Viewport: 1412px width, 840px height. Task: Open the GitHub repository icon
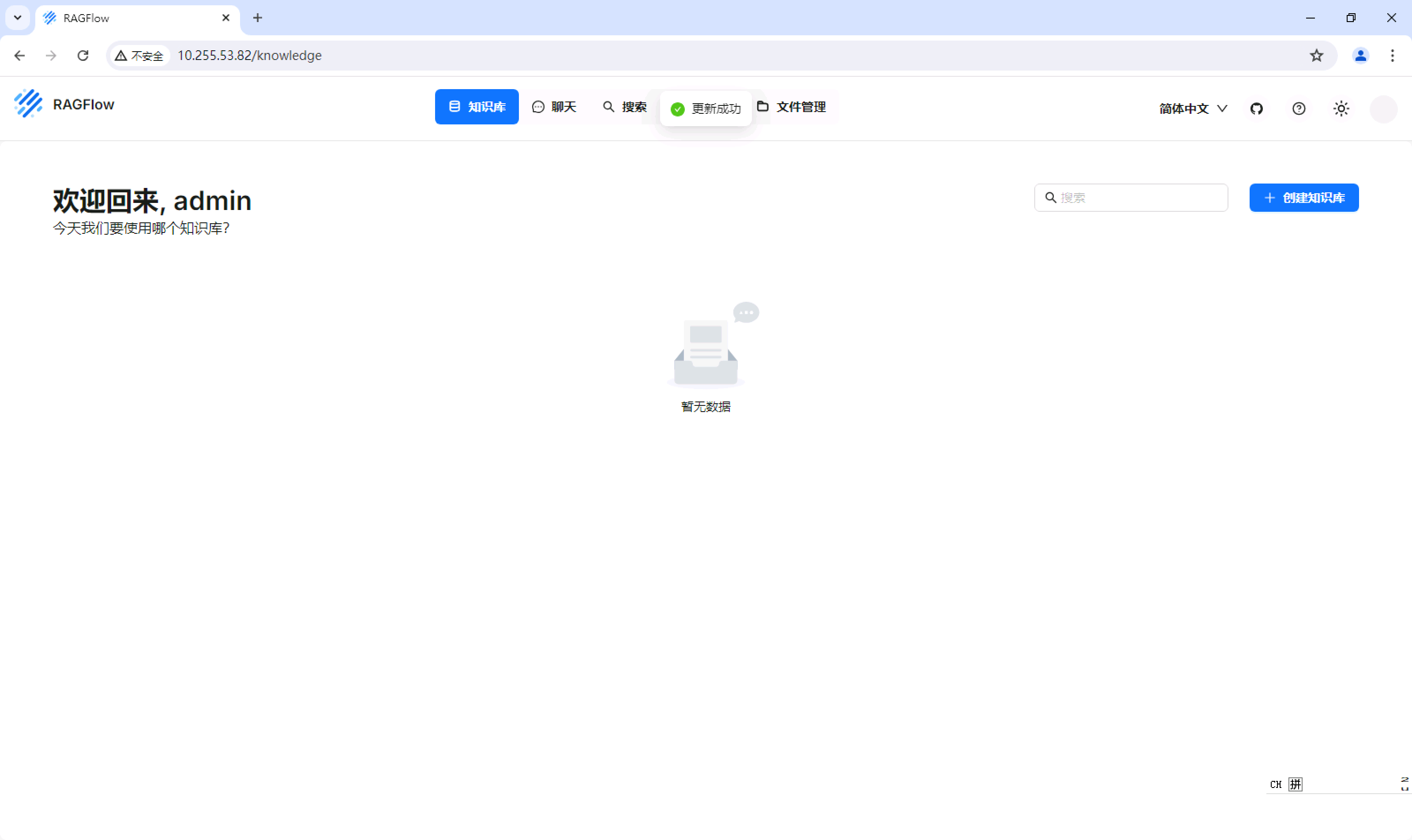click(x=1256, y=108)
